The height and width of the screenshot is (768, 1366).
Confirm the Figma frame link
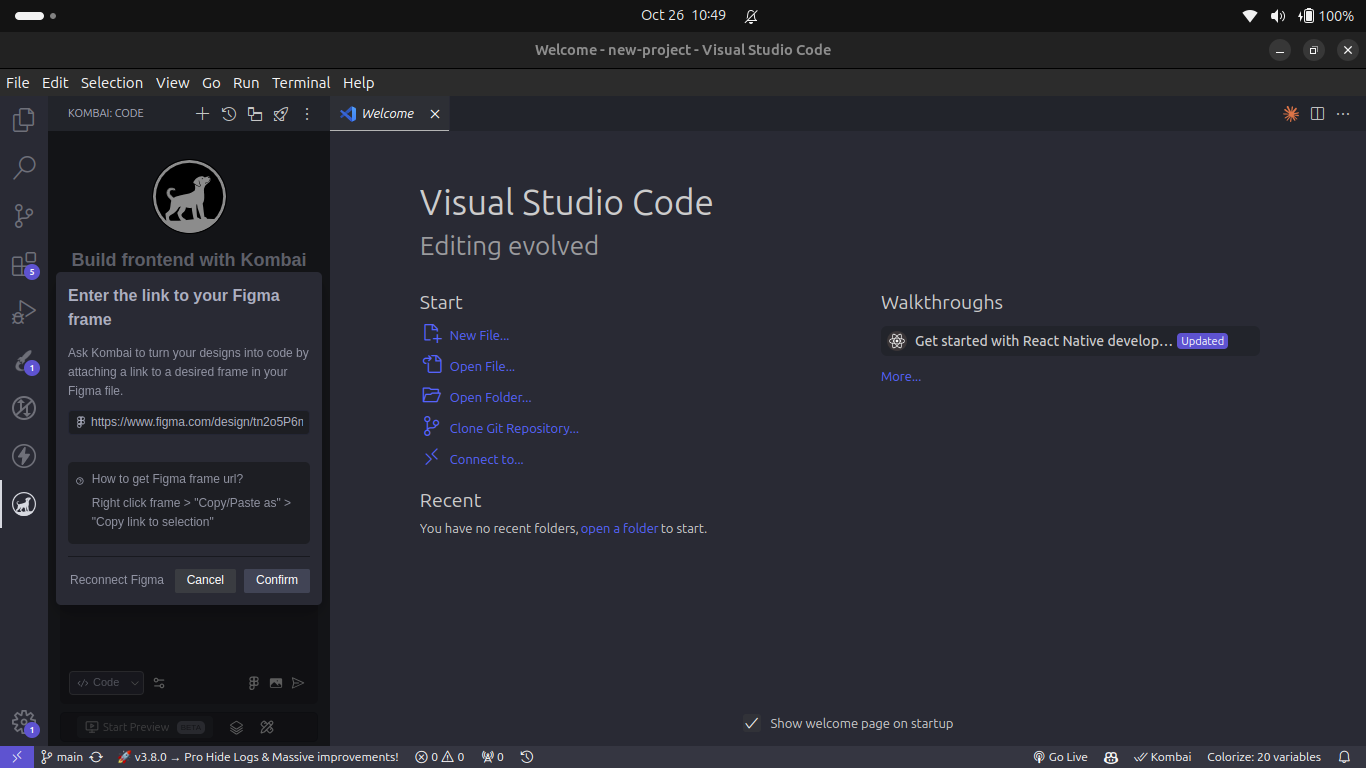tap(277, 580)
